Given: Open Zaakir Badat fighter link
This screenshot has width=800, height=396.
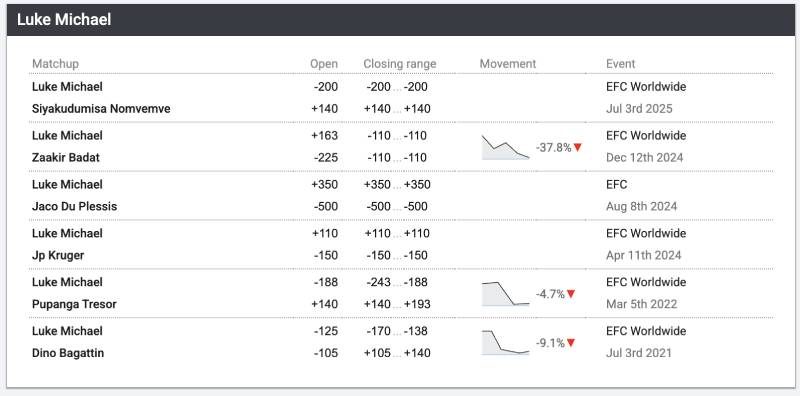Looking at the screenshot, I should (x=66, y=157).
